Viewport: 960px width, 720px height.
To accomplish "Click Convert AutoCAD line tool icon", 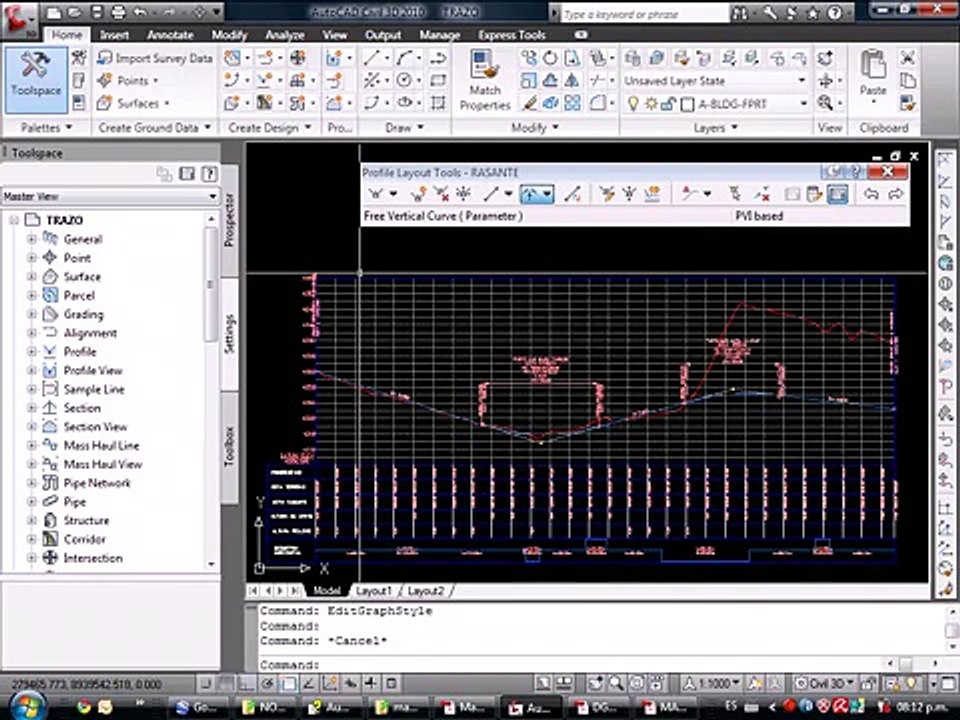I will coord(572,195).
